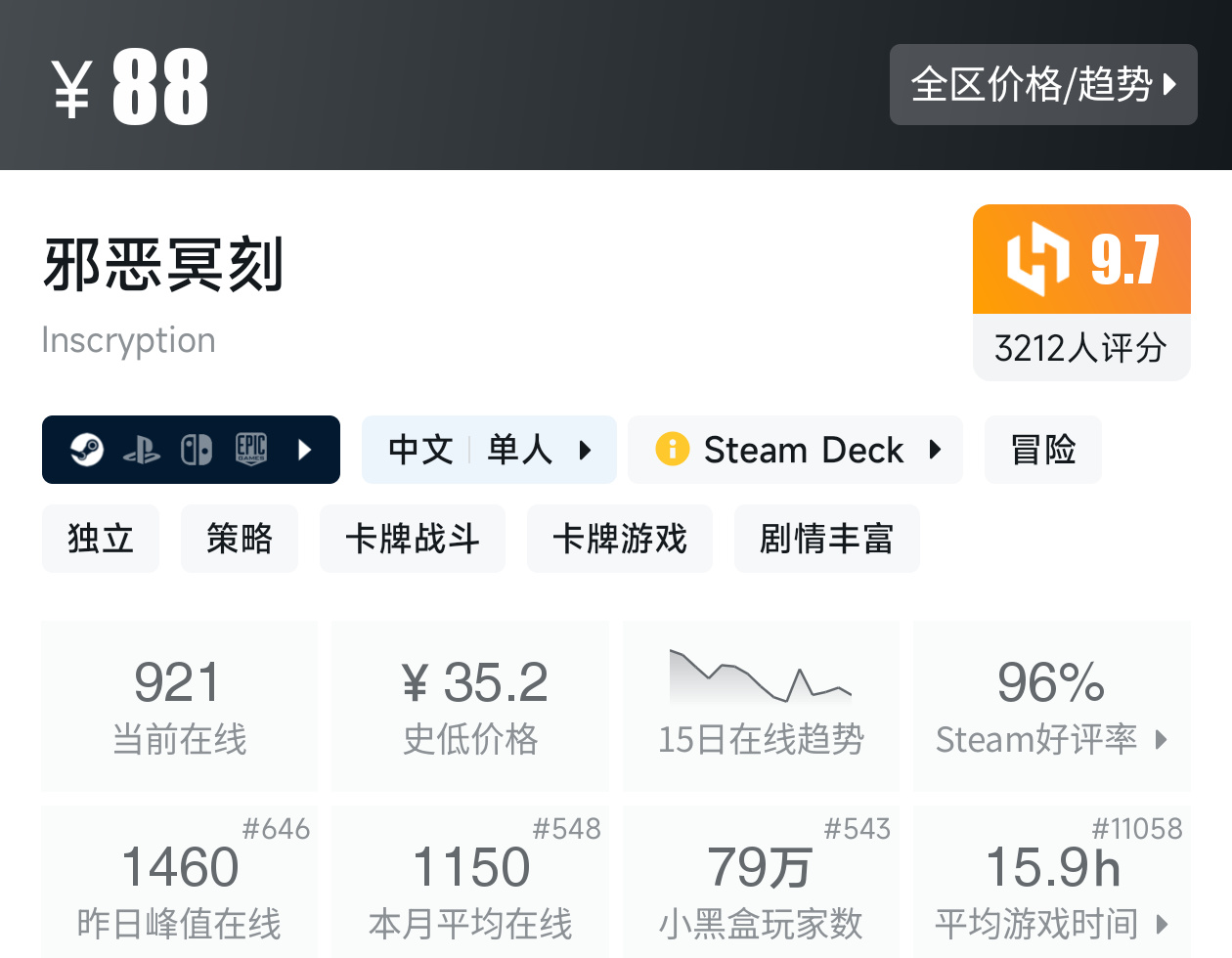1232x958 pixels.
Task: Select the 卡牌战斗 tag
Action: point(412,539)
